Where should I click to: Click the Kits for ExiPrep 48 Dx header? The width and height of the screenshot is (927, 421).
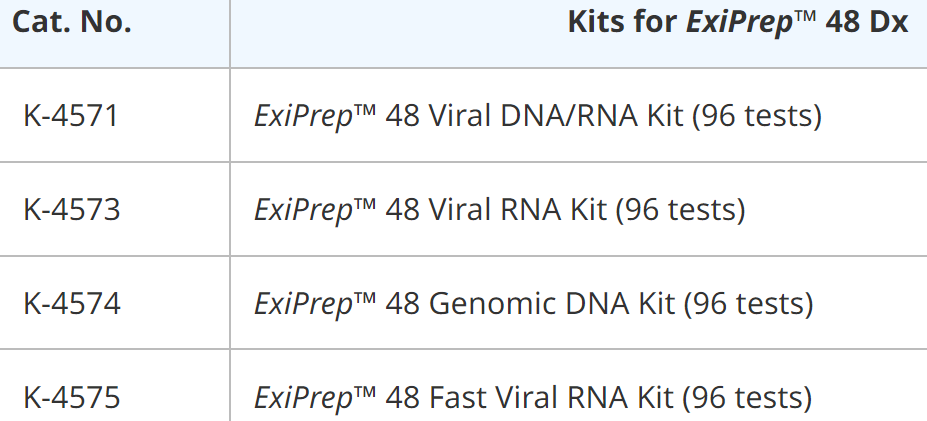coord(737,22)
